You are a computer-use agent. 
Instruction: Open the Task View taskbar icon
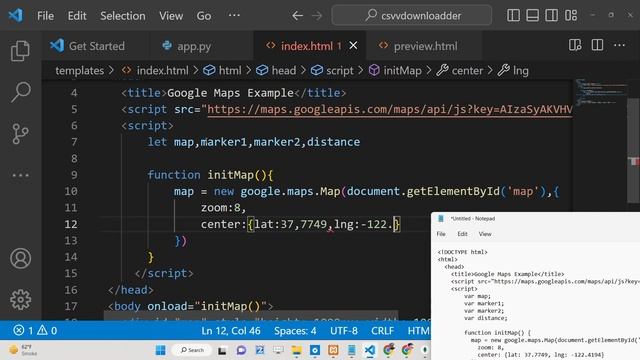[x=222, y=350]
